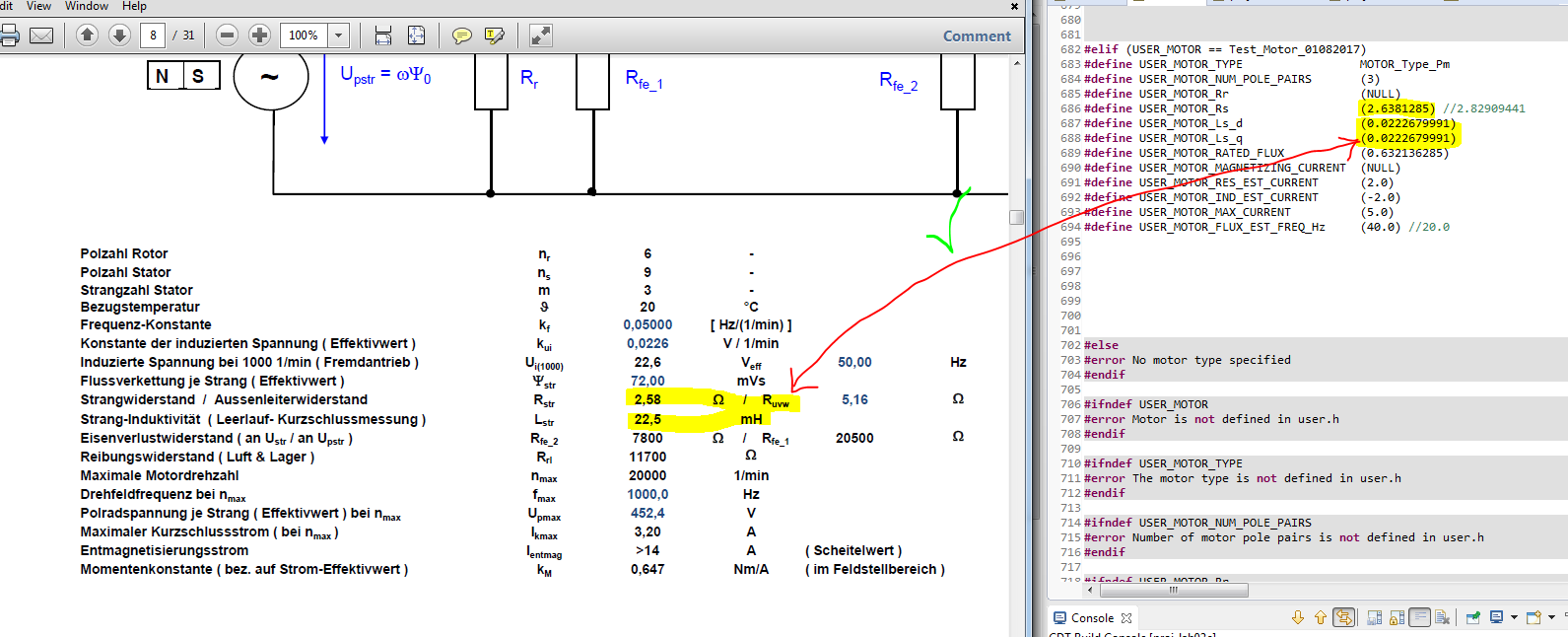Expand the open new console dropdown
The width and height of the screenshot is (1568, 637).
click(x=1551, y=618)
